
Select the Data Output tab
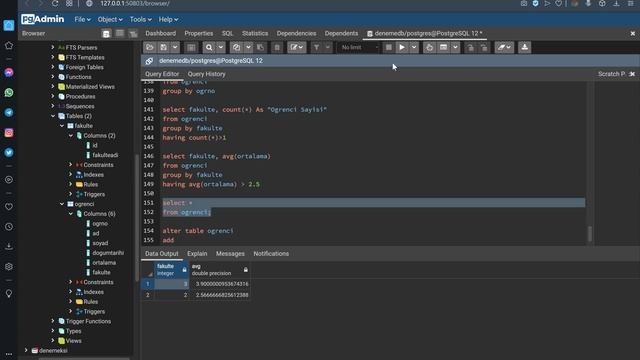click(162, 253)
